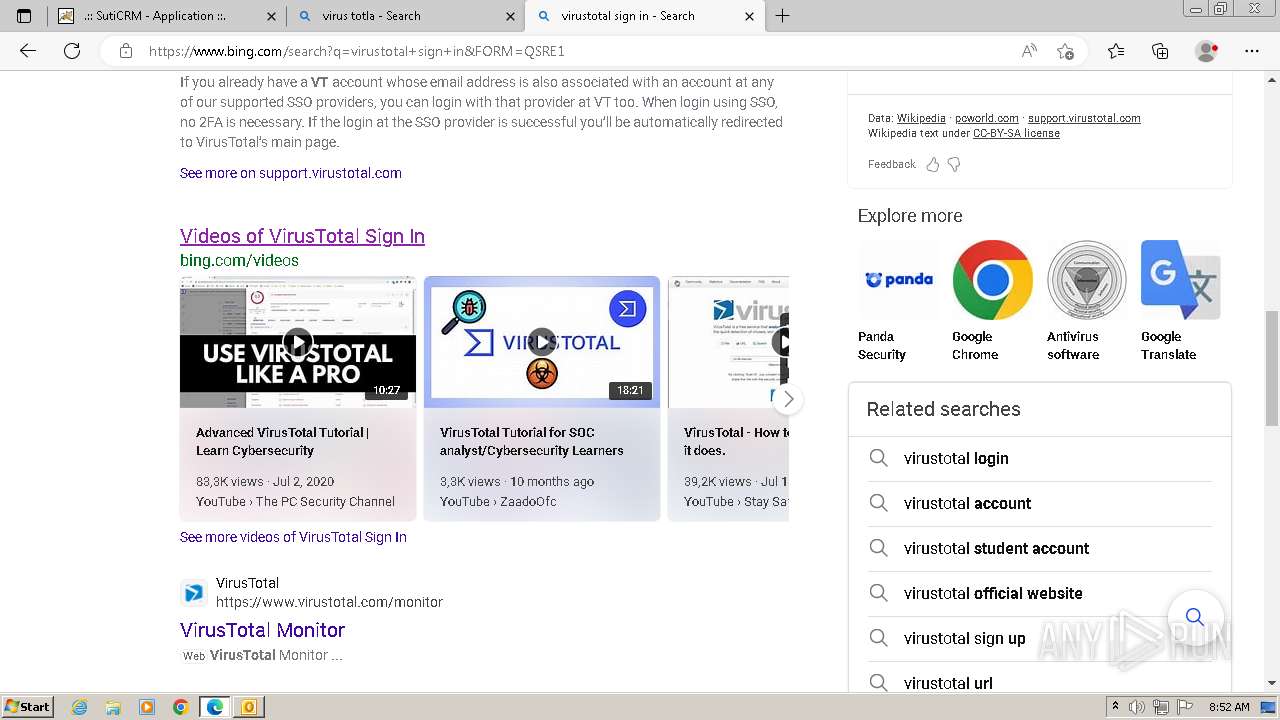This screenshot has height=720, width=1280.
Task: Open Chrome from taskbar
Action: [x=181, y=707]
